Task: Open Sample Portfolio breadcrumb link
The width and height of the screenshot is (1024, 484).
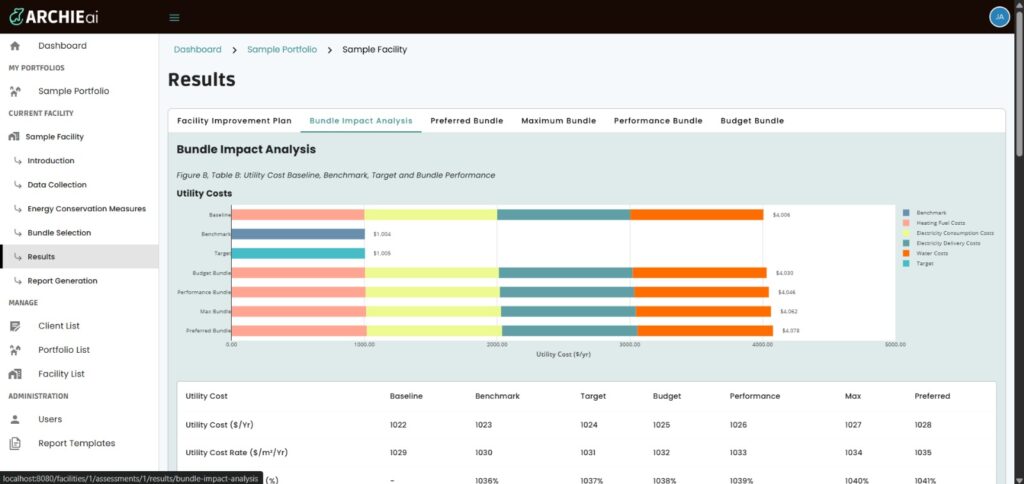Action: (x=282, y=49)
